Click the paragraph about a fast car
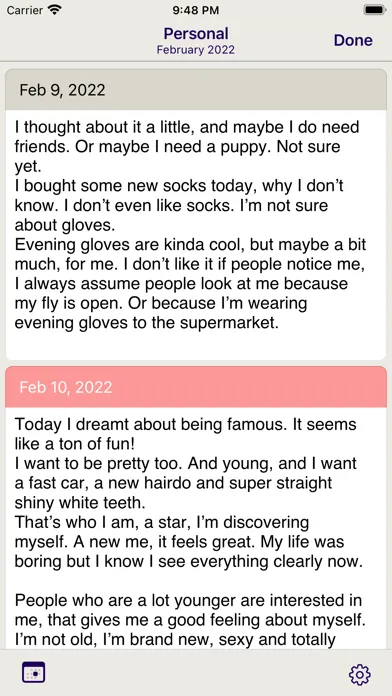 [186, 482]
